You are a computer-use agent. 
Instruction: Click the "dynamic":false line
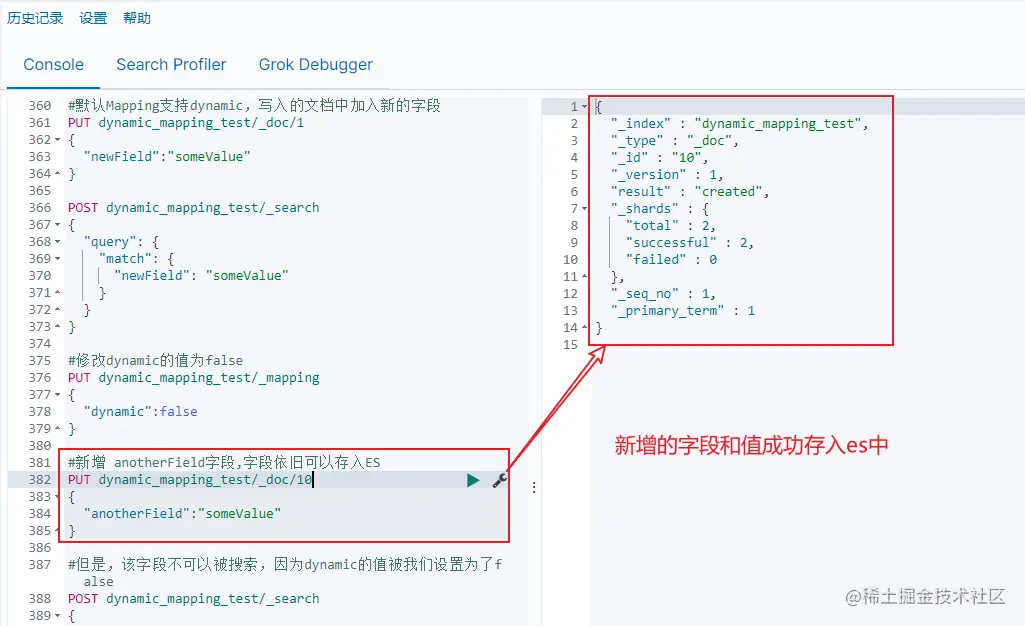click(x=141, y=412)
